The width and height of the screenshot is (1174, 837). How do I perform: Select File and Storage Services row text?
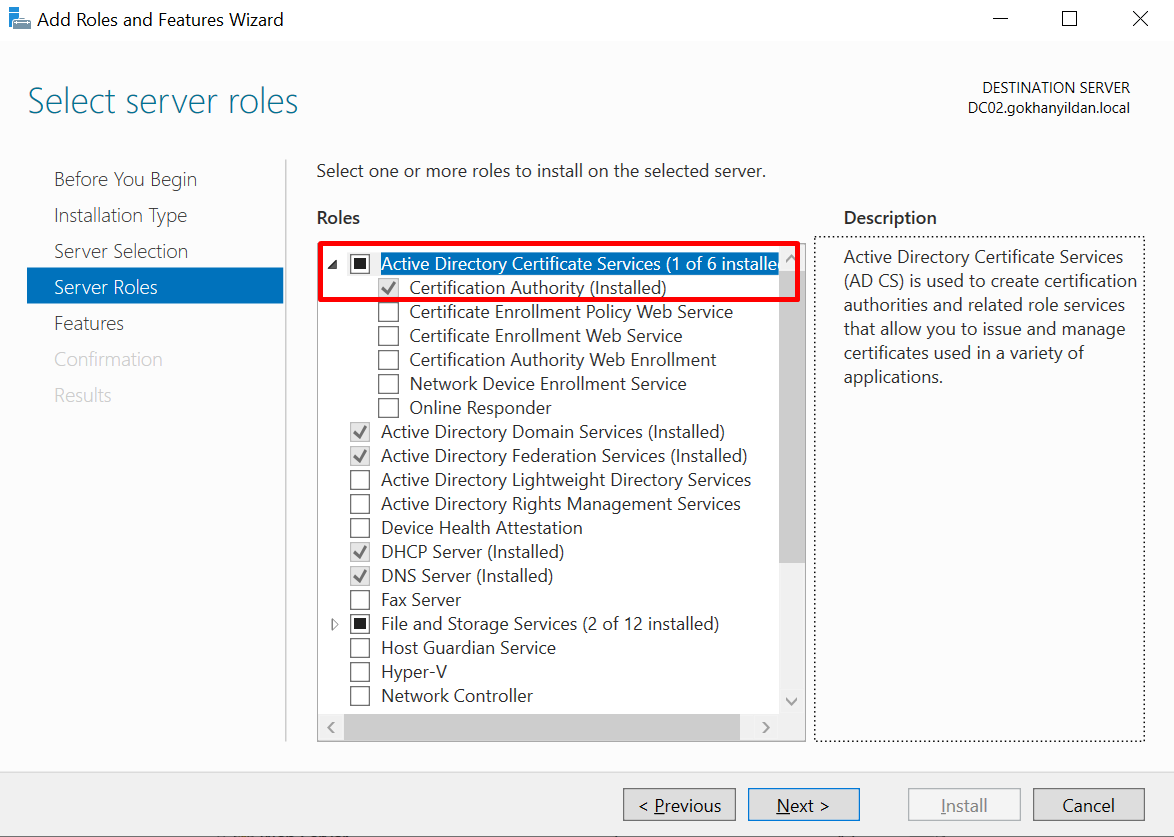550,624
